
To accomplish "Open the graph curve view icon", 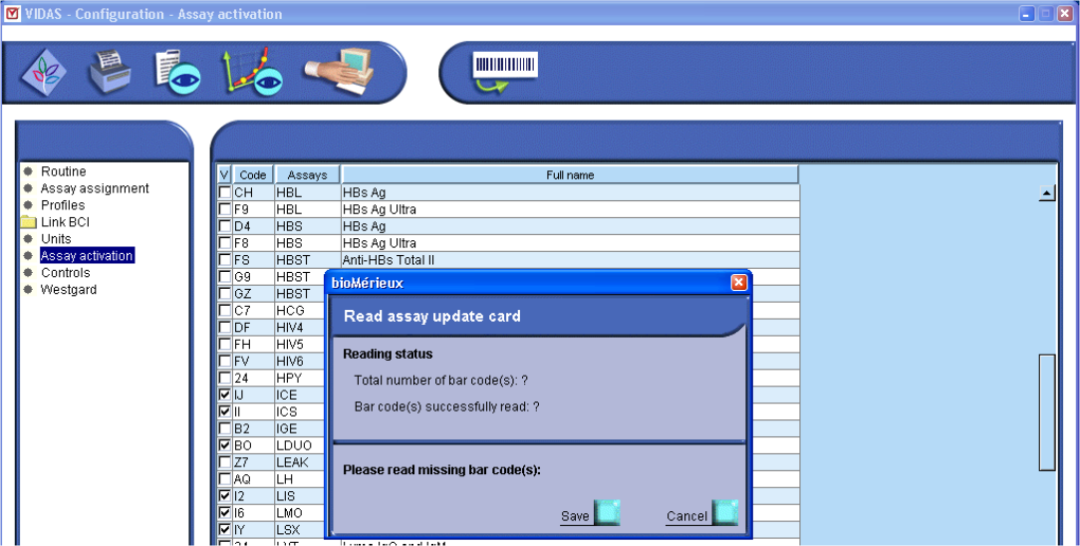I will click(251, 73).
